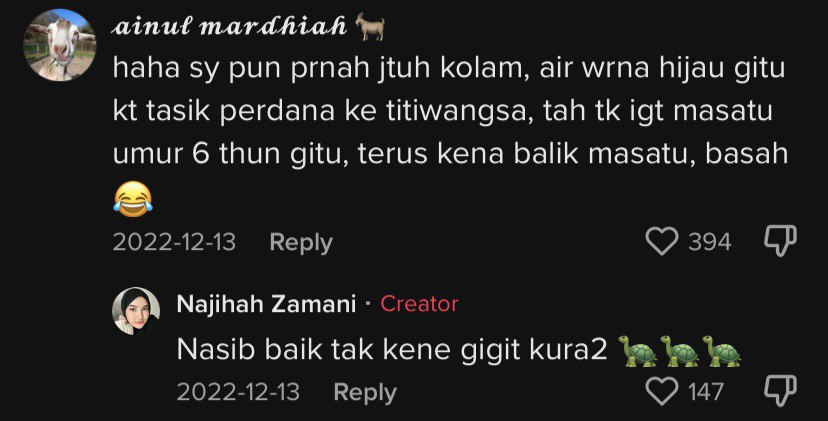Open ainul mardhiah's goat profile picture
This screenshot has width=828, height=421.
pos(60,44)
